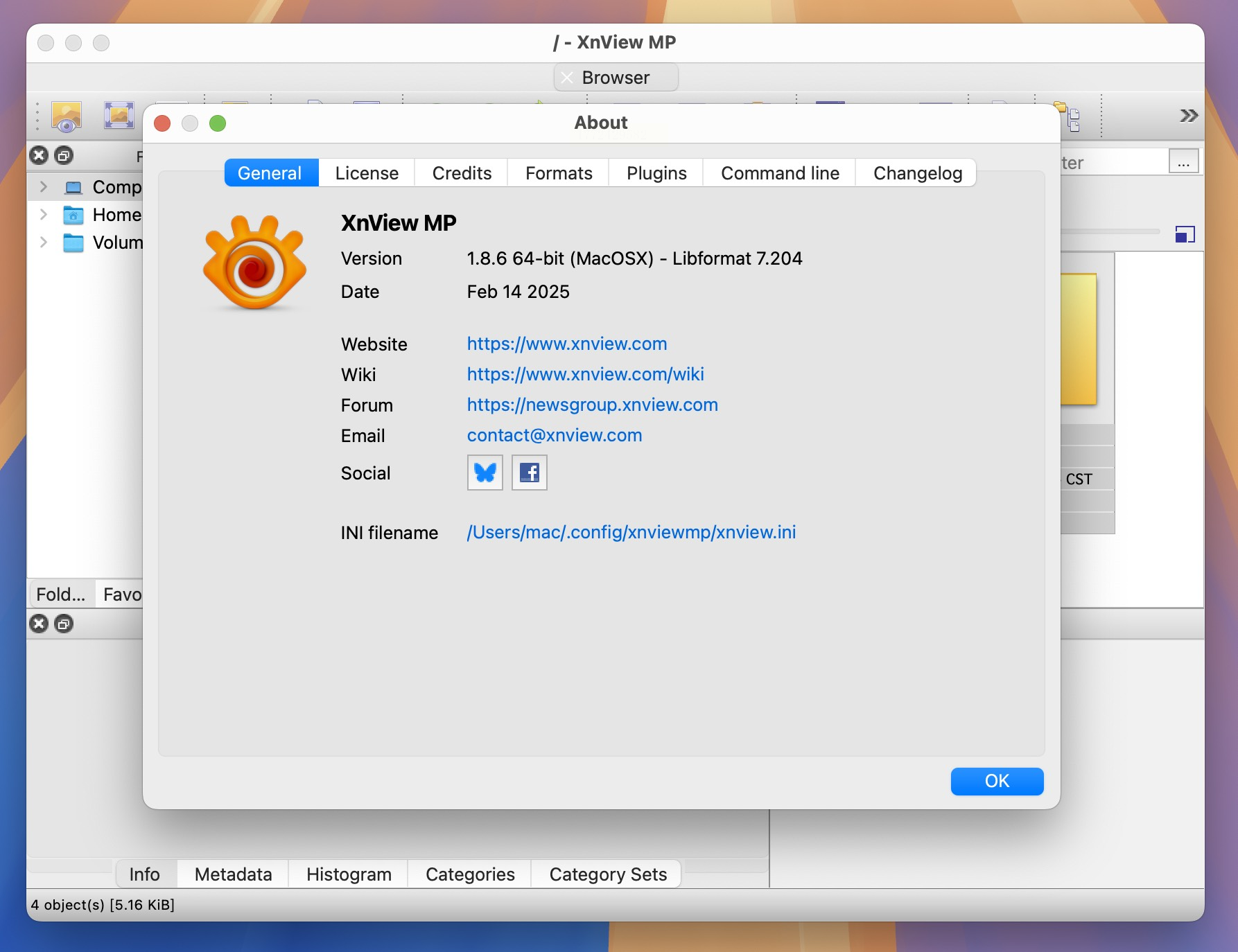Detach the lower info panel icon
This screenshot has height=952, width=1238.
point(64,624)
